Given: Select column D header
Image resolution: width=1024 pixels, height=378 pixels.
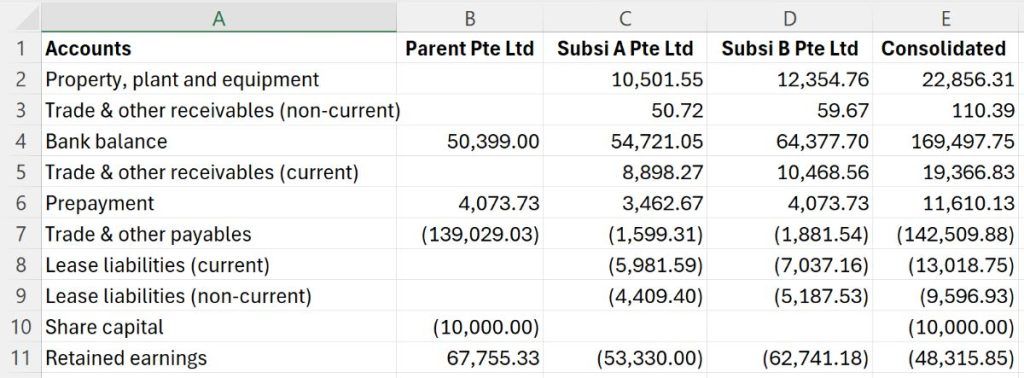Looking at the screenshot, I should click(790, 18).
